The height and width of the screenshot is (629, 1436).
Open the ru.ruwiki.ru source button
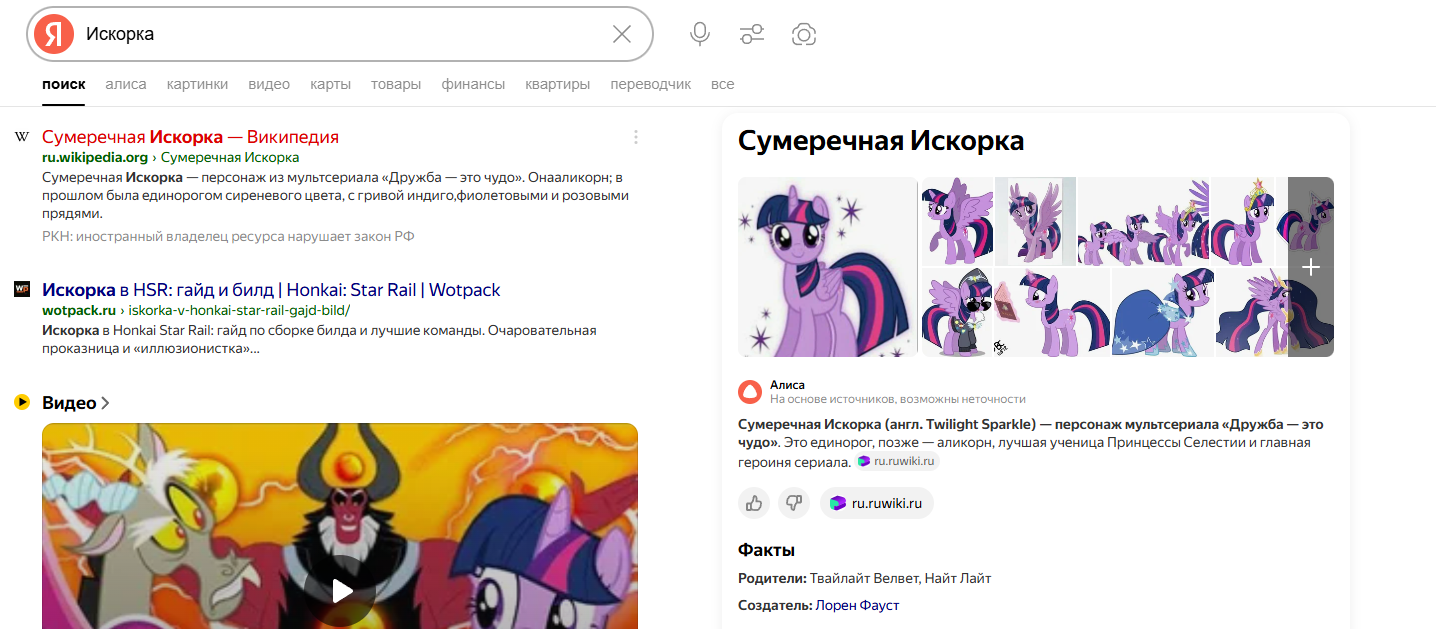877,503
